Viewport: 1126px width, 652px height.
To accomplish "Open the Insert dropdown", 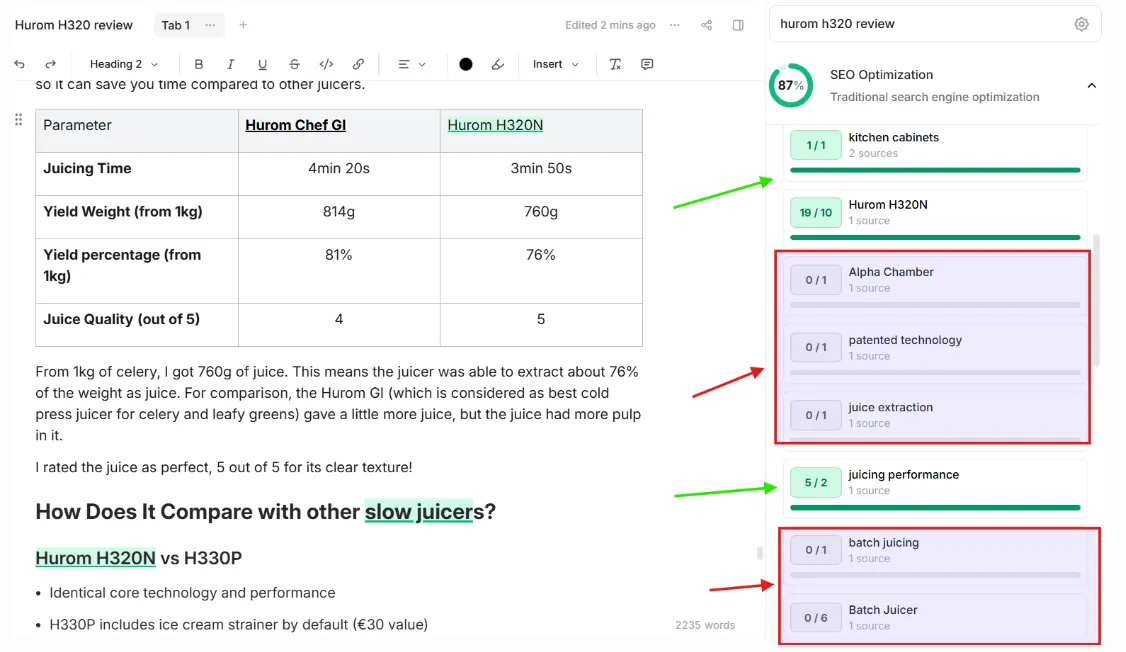I will (x=555, y=65).
